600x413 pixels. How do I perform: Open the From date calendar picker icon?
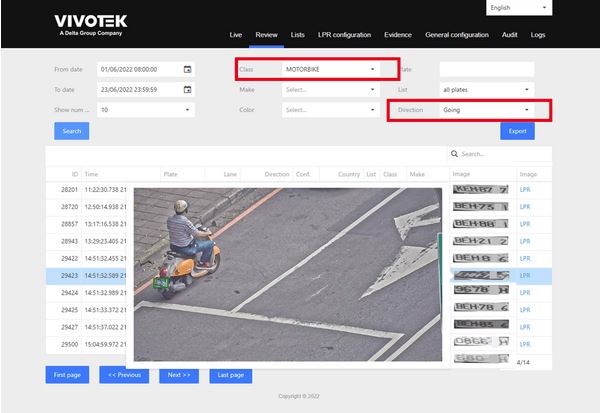click(x=188, y=69)
